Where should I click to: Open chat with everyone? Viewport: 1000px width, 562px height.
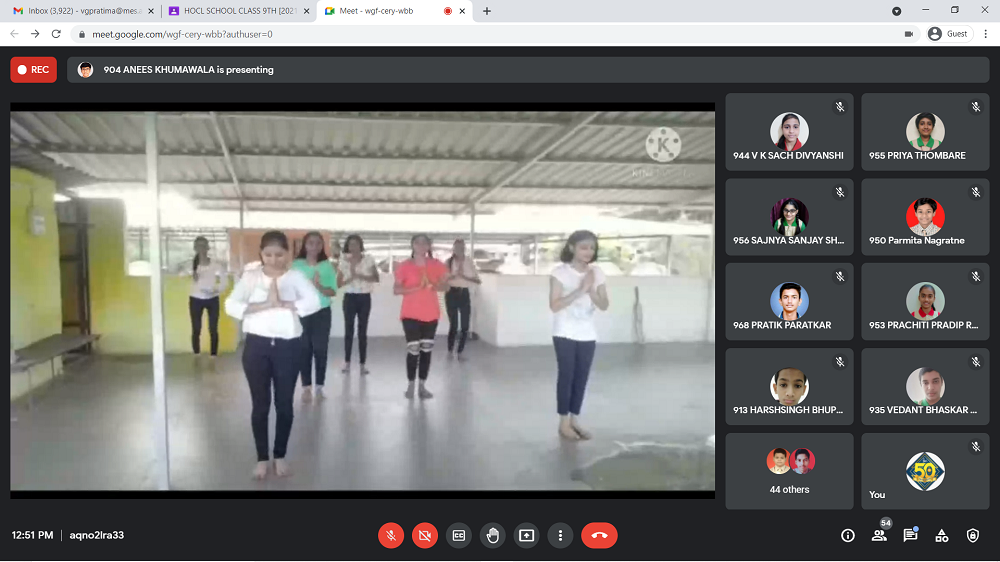(x=910, y=535)
